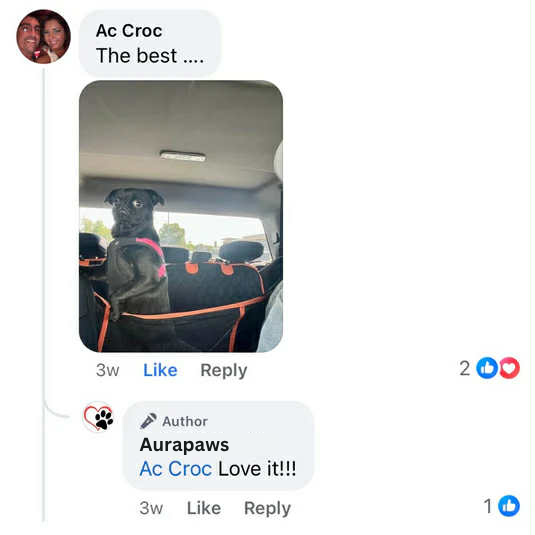Click the Aurapaws heart paw avatar
Image resolution: width=535 pixels, height=535 pixels.
pyautogui.click(x=99, y=417)
